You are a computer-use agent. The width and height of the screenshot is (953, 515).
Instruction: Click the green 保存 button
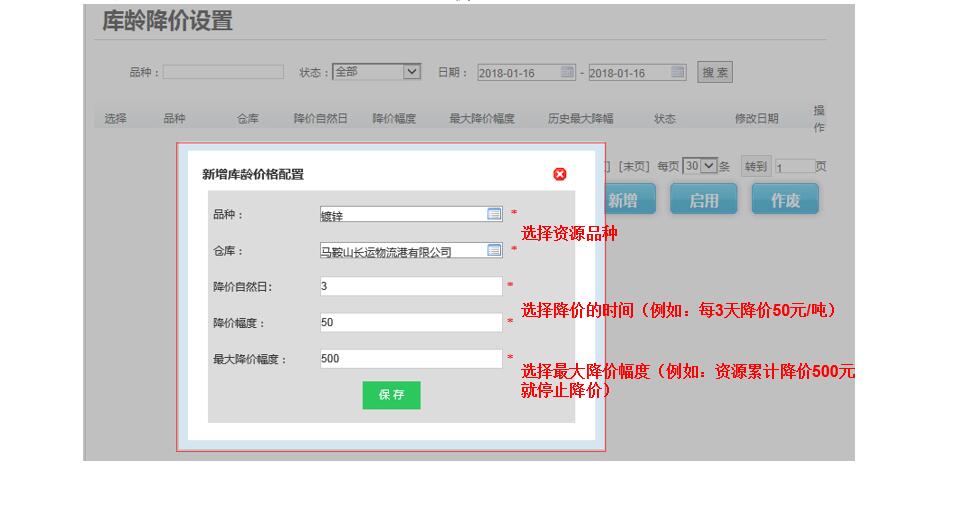coord(391,395)
